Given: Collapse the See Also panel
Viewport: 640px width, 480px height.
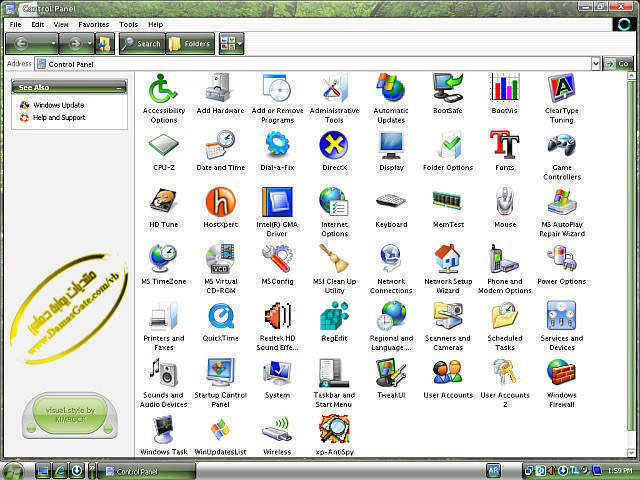Looking at the screenshot, I should coord(119,87).
